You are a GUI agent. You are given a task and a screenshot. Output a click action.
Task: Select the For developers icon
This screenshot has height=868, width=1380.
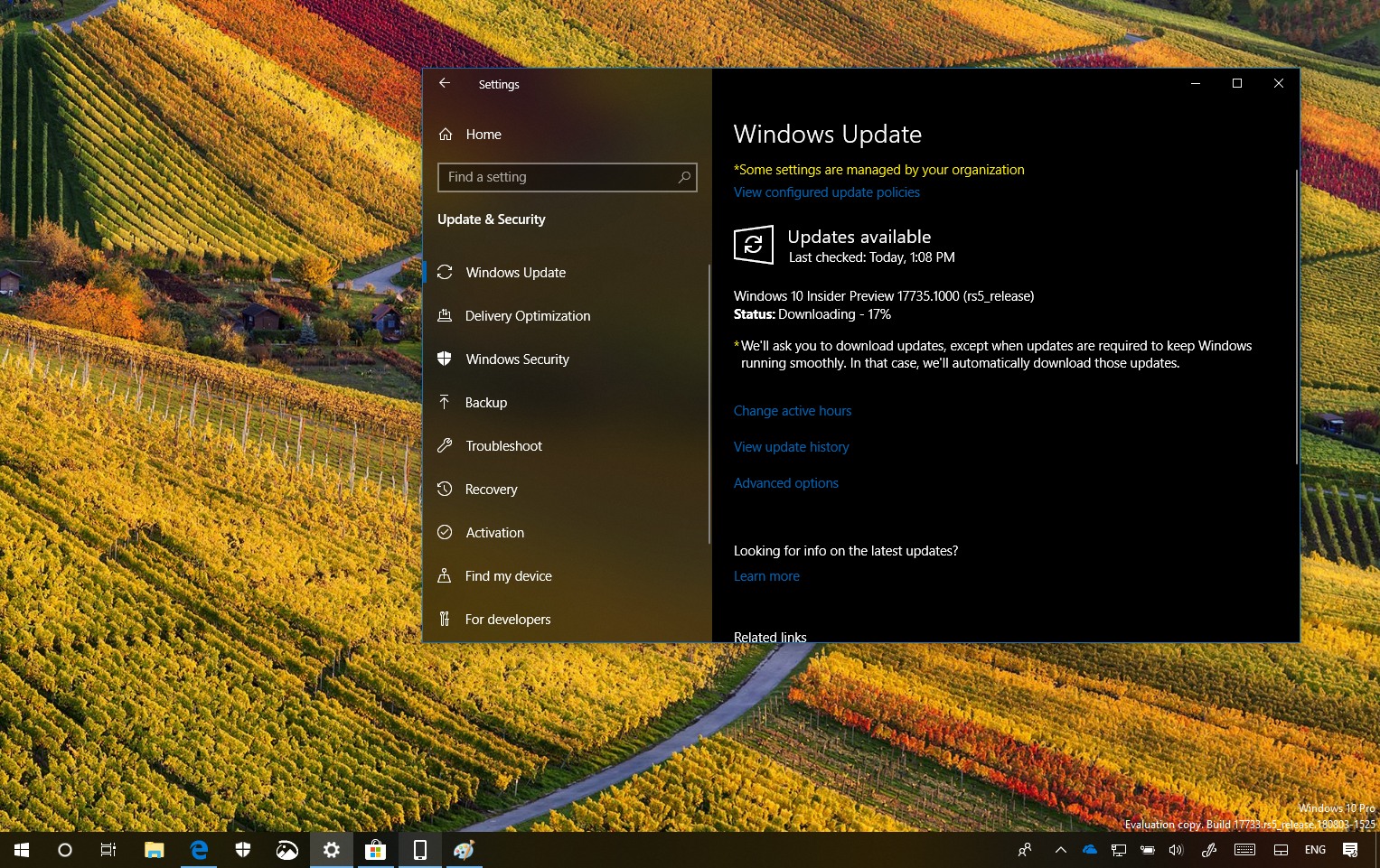click(445, 619)
